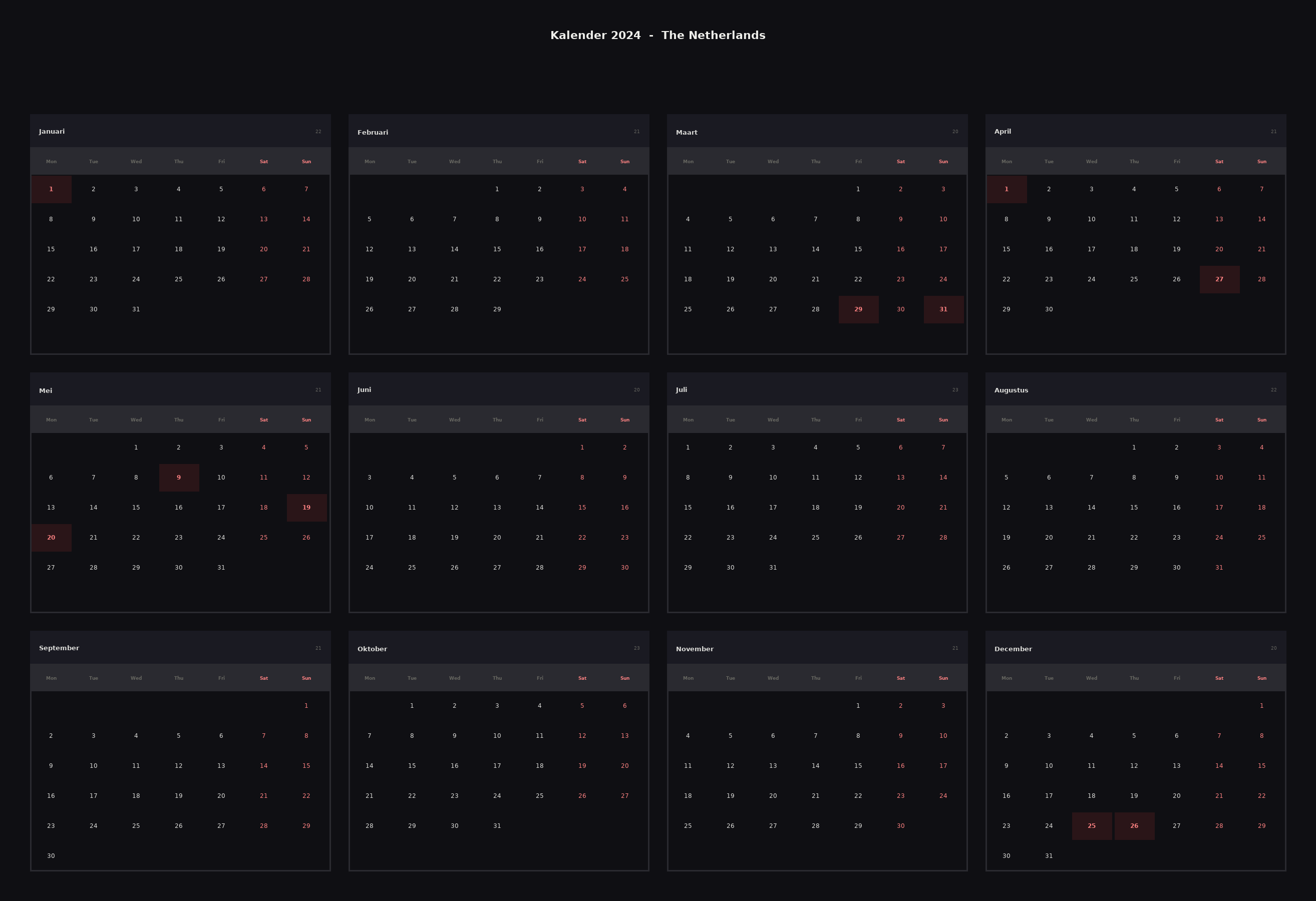1316x901 pixels.
Task: Click 15 in Juni
Action: point(582,508)
